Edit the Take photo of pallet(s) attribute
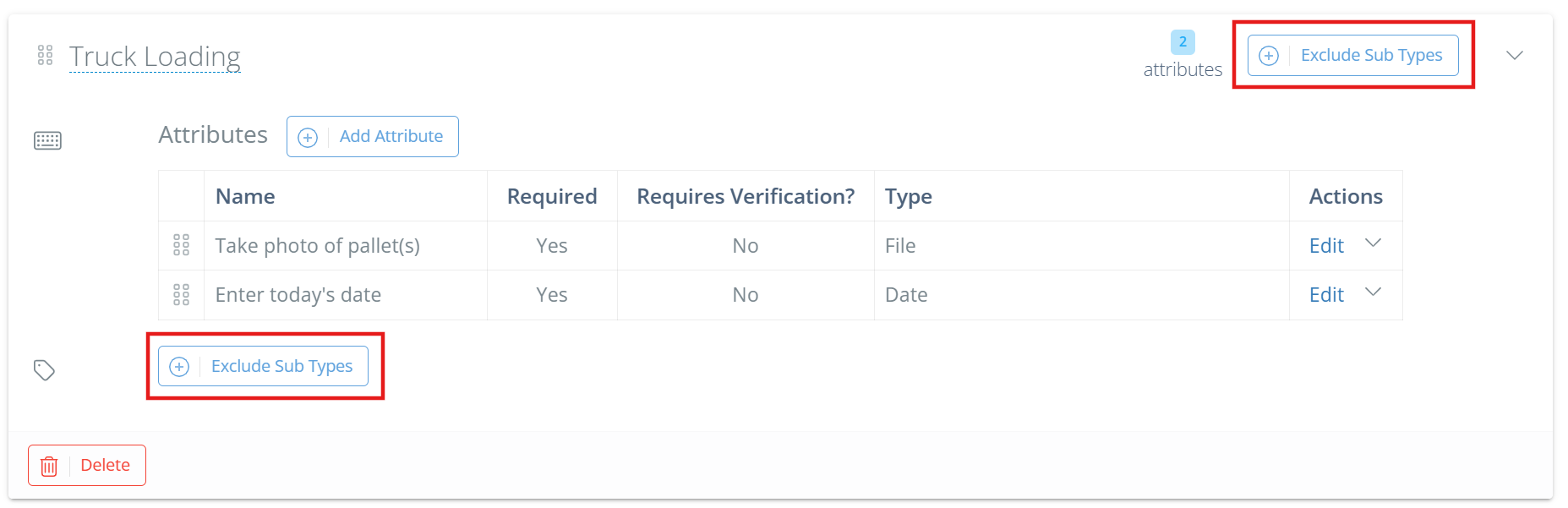This screenshot has width=1568, height=508. pos(1326,246)
